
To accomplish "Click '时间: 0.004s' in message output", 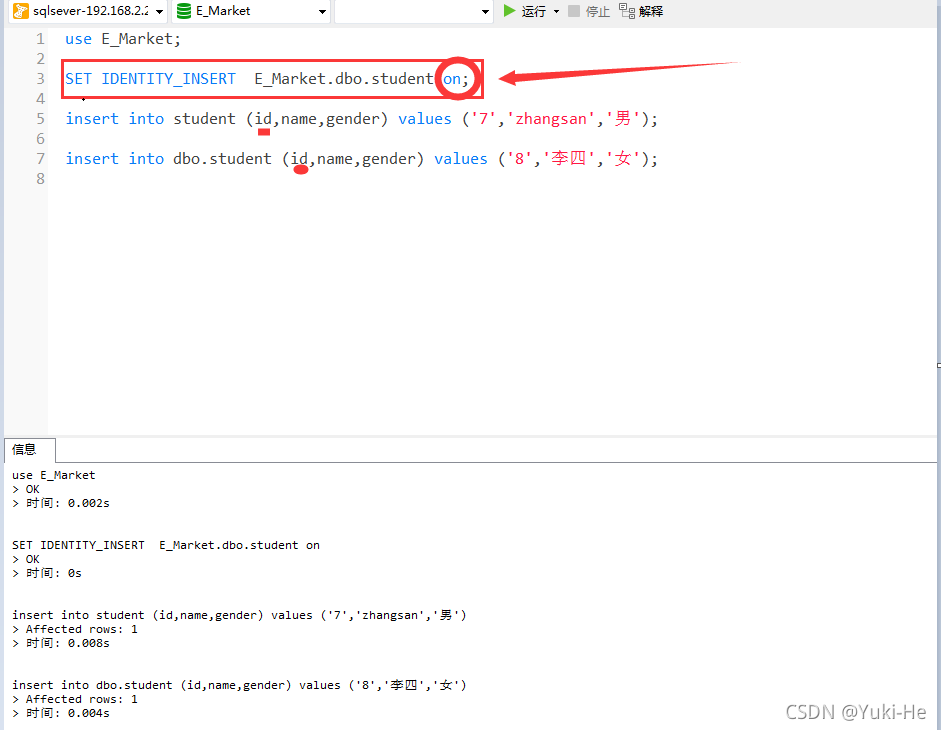I will coord(67,713).
